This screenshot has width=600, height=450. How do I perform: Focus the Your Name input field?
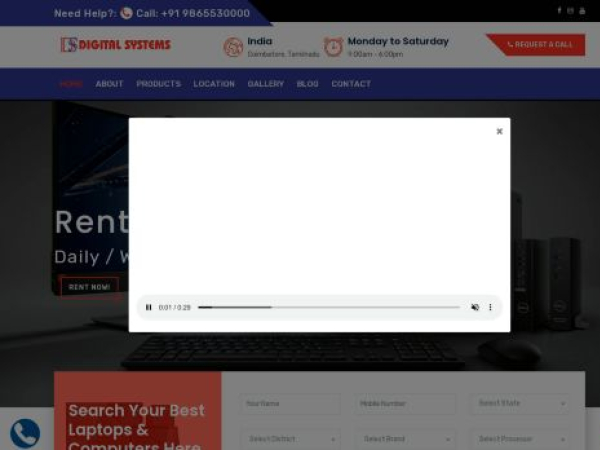pos(290,403)
